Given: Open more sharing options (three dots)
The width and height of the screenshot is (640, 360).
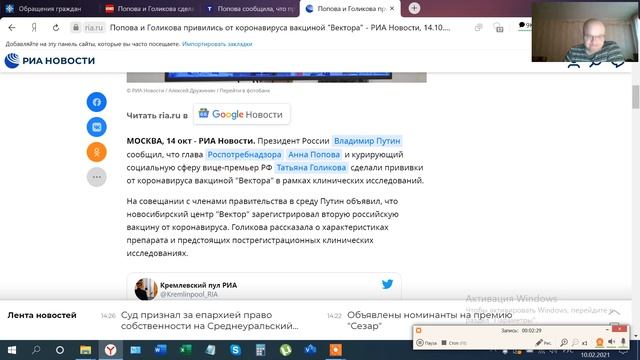Looking at the screenshot, I should (96, 177).
